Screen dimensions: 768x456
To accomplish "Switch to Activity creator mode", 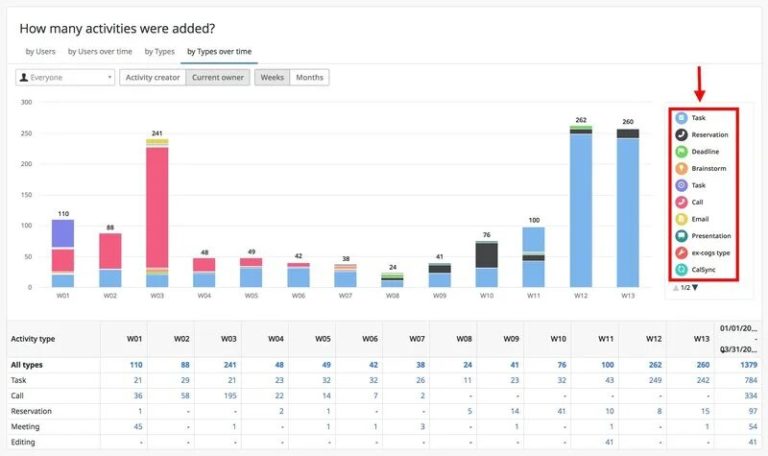I will pos(152,77).
